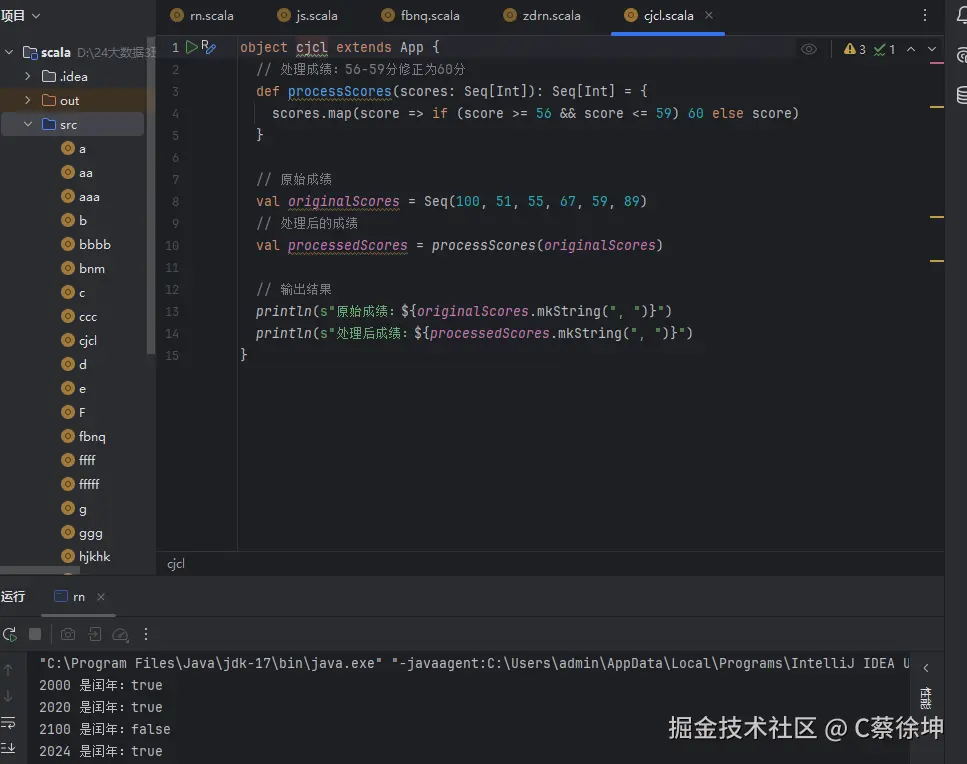
Task: Jump to next problem via down chevron
Action: [931, 47]
